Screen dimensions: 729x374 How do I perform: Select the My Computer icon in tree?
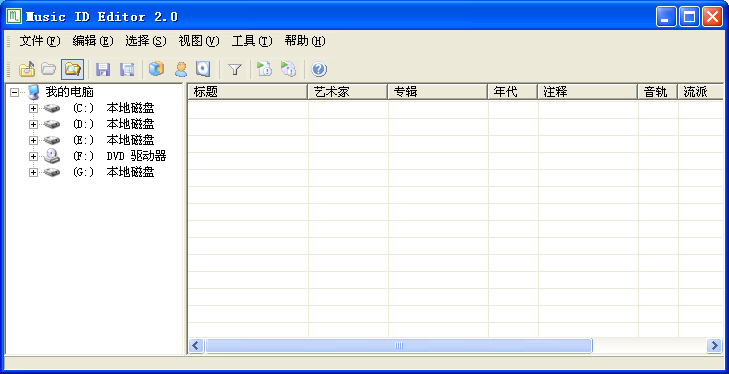(x=34, y=92)
